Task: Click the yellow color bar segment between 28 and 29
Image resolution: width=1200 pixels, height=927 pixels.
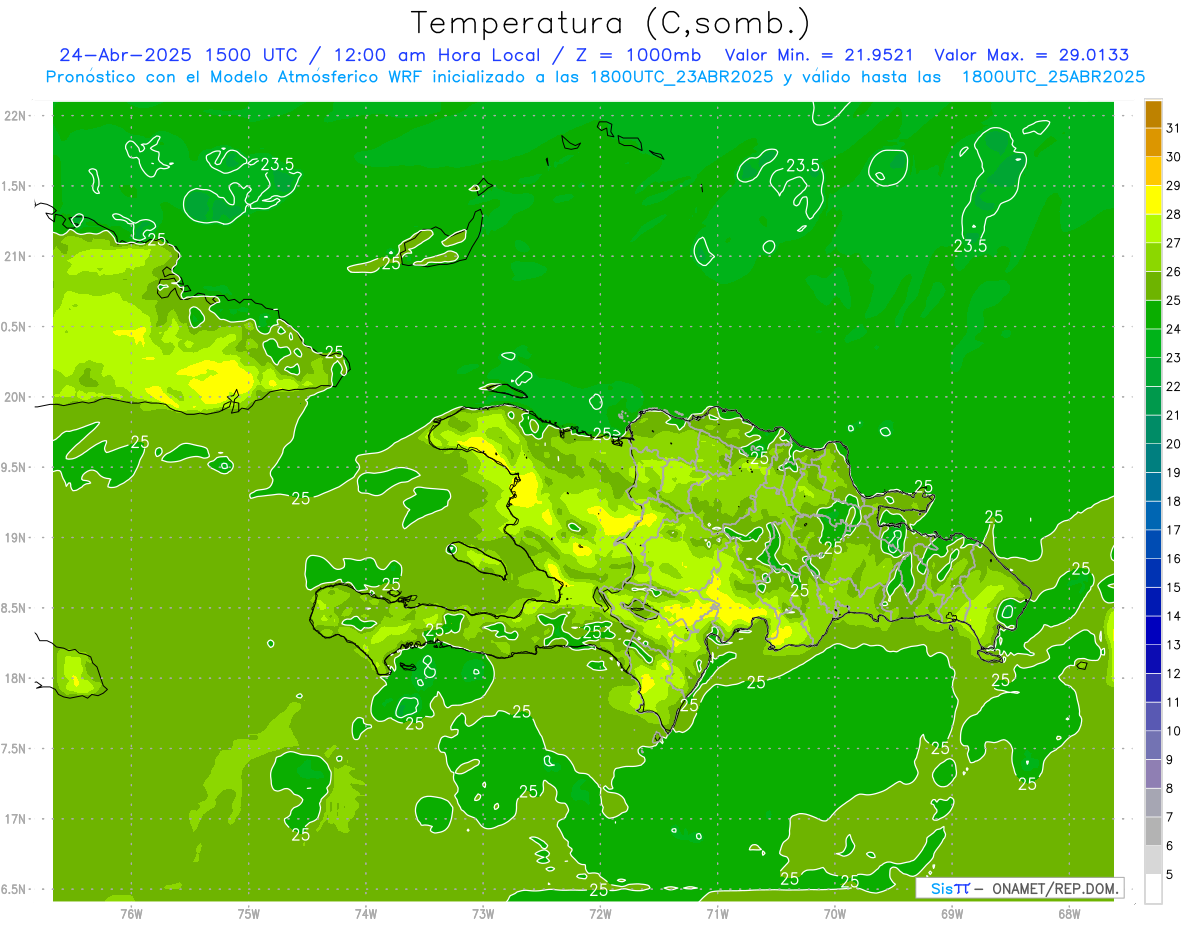Action: (1153, 200)
